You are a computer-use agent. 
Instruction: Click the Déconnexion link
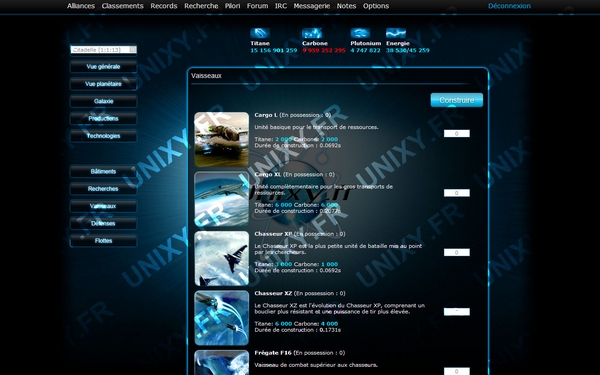509,6
